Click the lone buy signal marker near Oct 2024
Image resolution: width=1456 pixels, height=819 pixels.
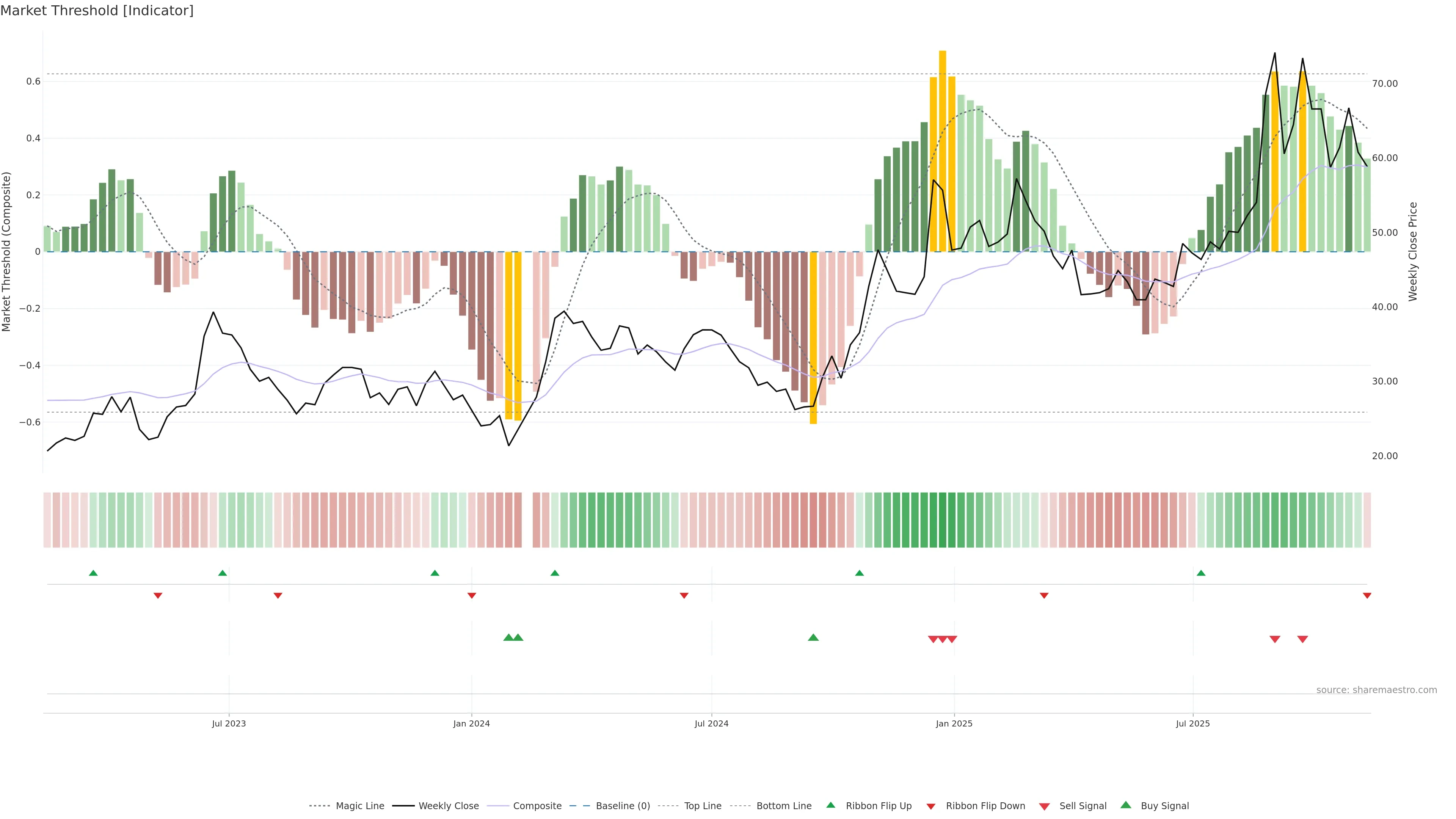click(x=813, y=637)
